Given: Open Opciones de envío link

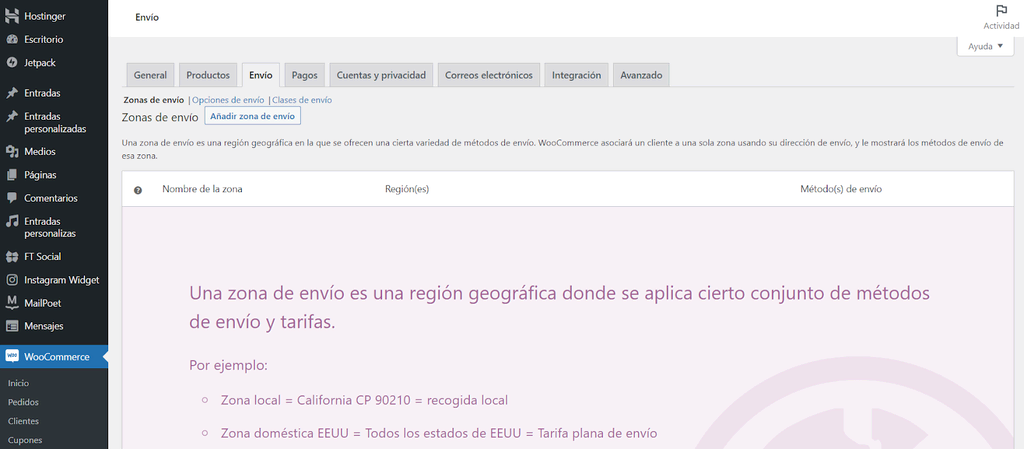Looking at the screenshot, I should coord(228,100).
